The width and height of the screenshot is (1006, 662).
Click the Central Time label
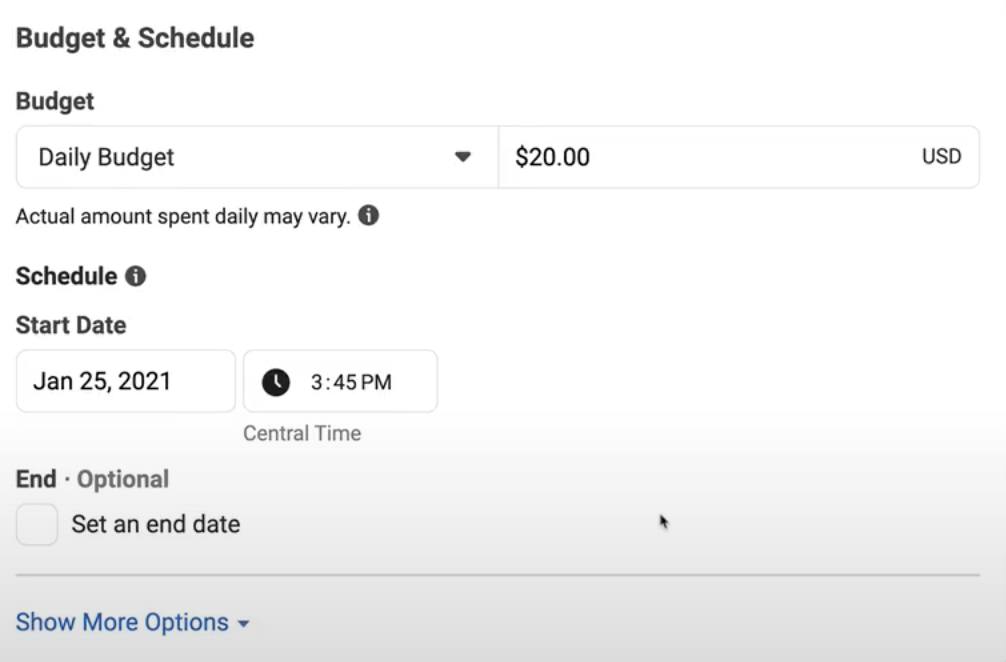coord(302,433)
